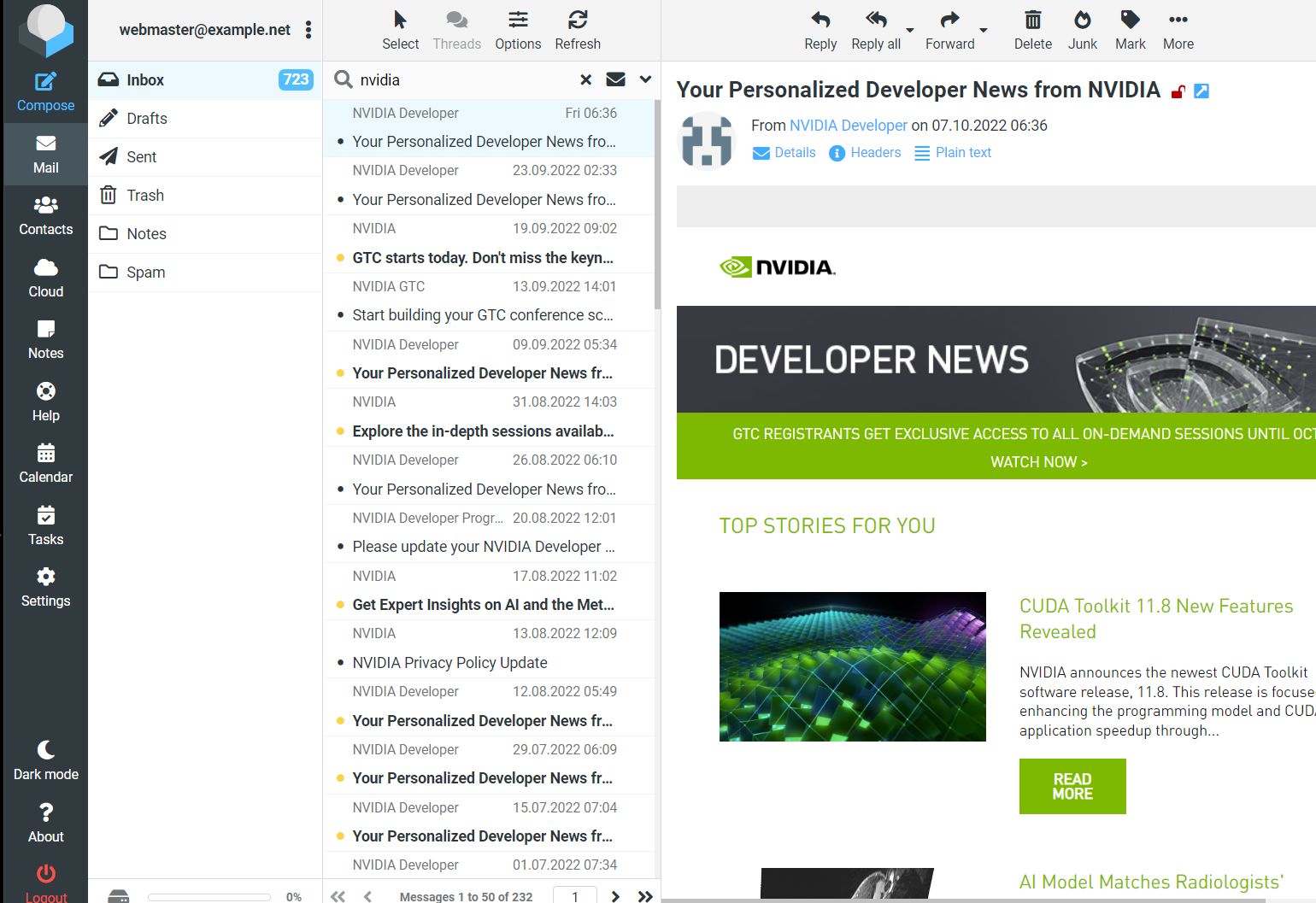Expand the search options chevron
Screen dimensions: 1316x903
[645, 79]
